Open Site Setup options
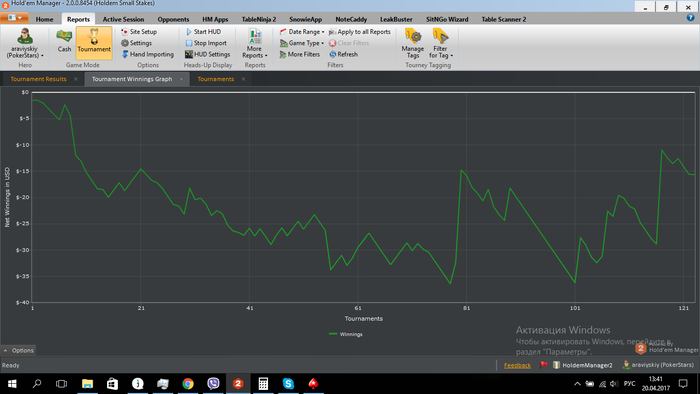700x394 pixels. 139,32
